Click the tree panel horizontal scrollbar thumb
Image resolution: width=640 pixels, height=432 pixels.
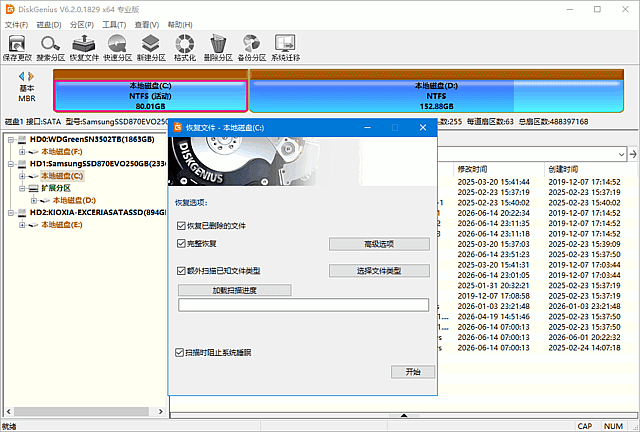[x=81, y=411]
